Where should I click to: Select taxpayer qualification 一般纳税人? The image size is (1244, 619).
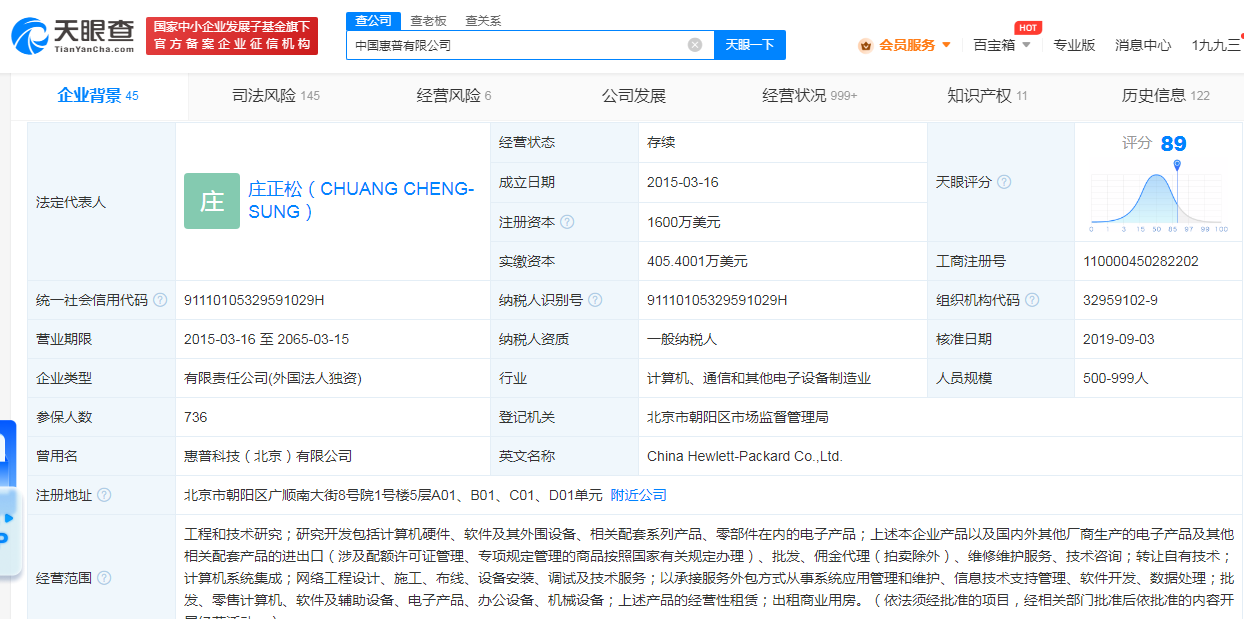682,339
